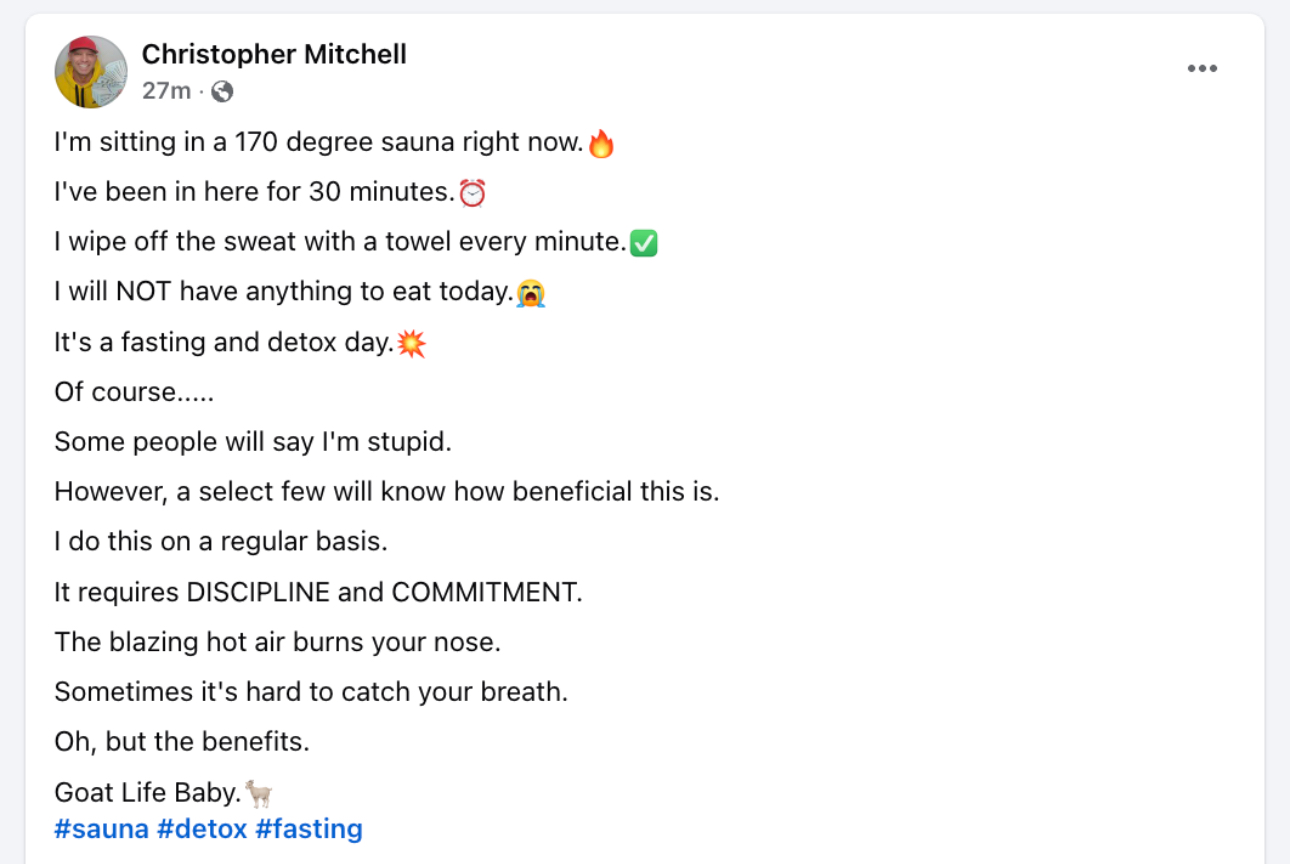This screenshot has width=1290, height=864.
Task: Follow the #fasting hashtag
Action: point(309,829)
